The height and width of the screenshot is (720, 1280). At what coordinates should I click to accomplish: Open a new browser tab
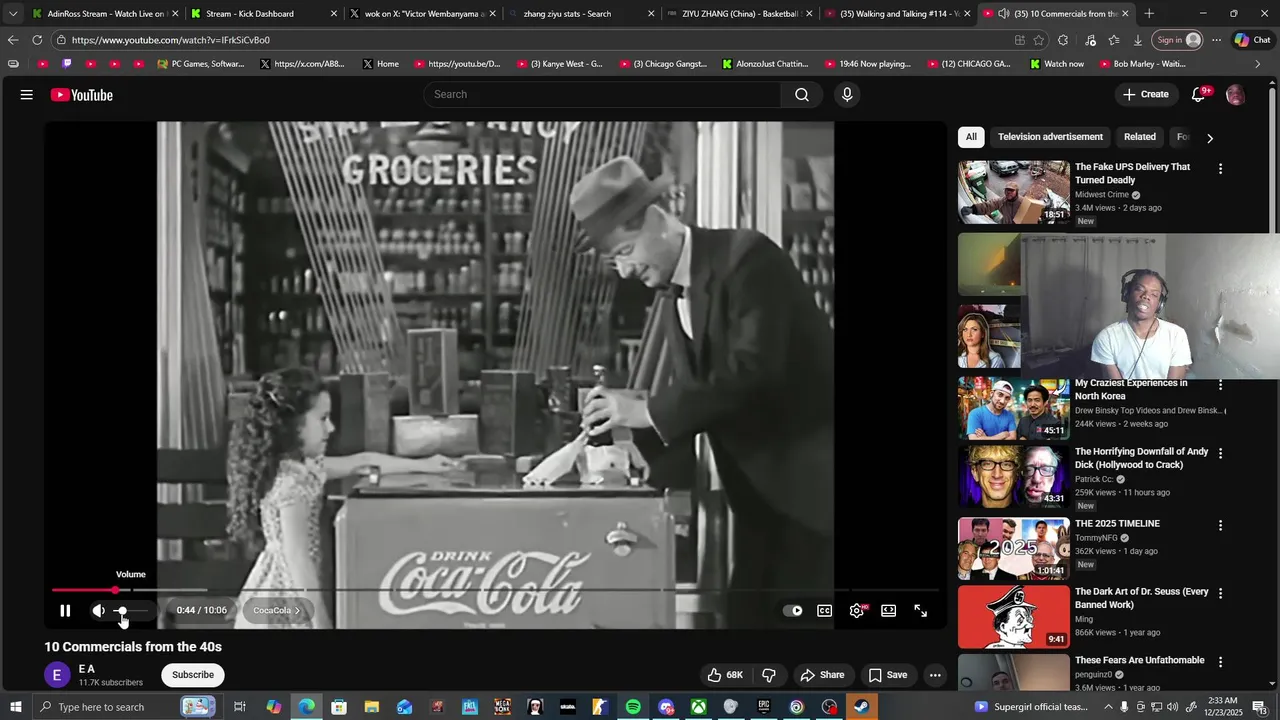coord(1149,14)
